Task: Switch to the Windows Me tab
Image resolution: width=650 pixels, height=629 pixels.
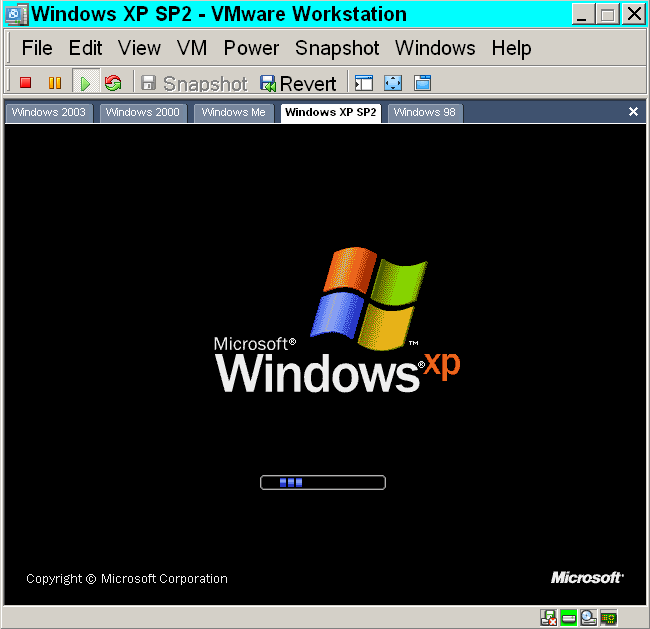Action: coord(233,113)
